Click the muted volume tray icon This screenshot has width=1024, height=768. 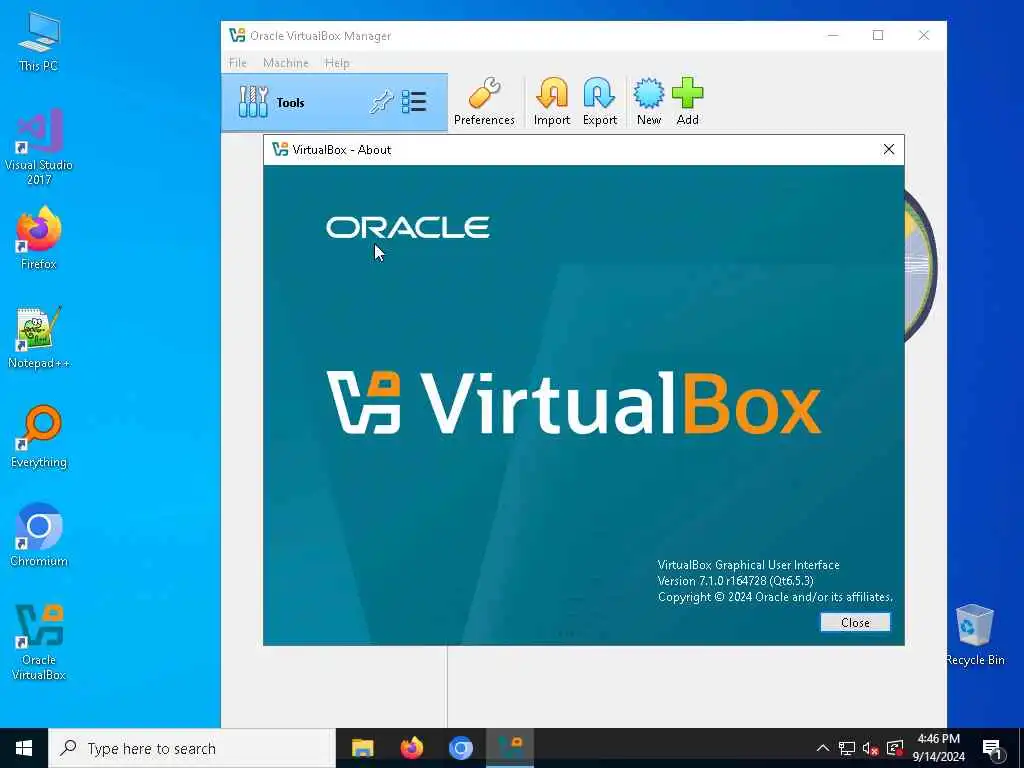point(870,748)
